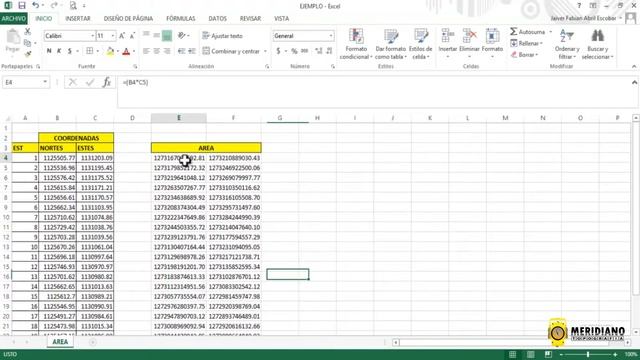Viewport: 640px width, 360px height.
Task: Click the Format Painter brush icon
Action: tap(28, 53)
